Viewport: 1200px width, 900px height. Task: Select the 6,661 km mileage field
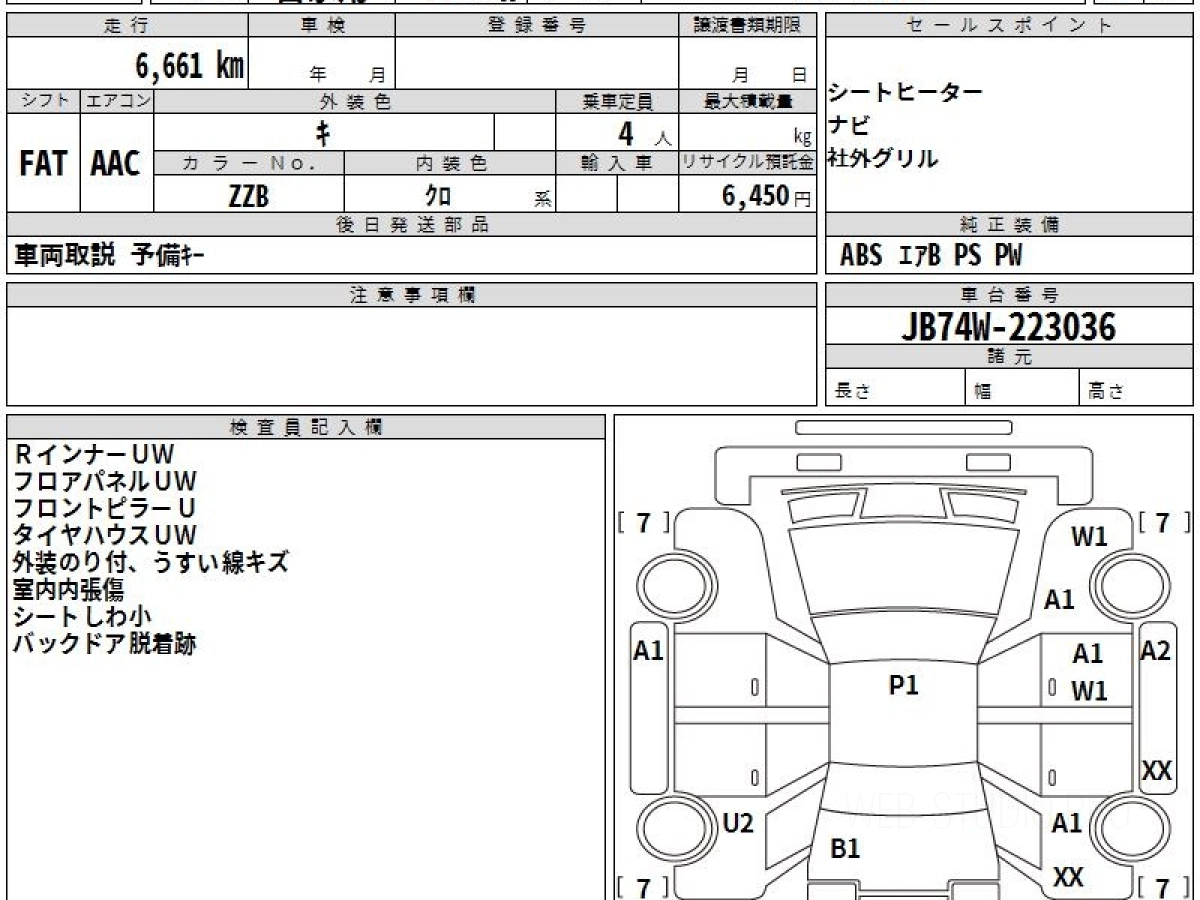point(126,65)
